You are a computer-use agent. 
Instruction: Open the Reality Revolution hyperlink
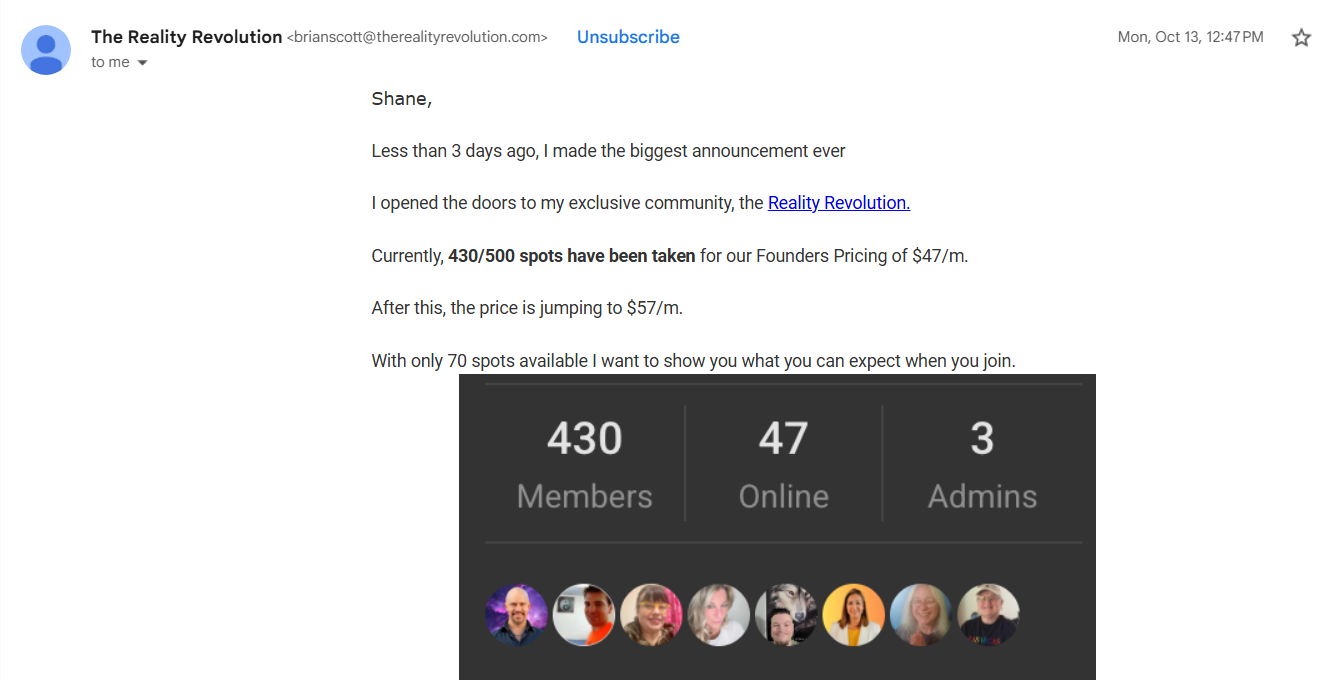tap(838, 203)
